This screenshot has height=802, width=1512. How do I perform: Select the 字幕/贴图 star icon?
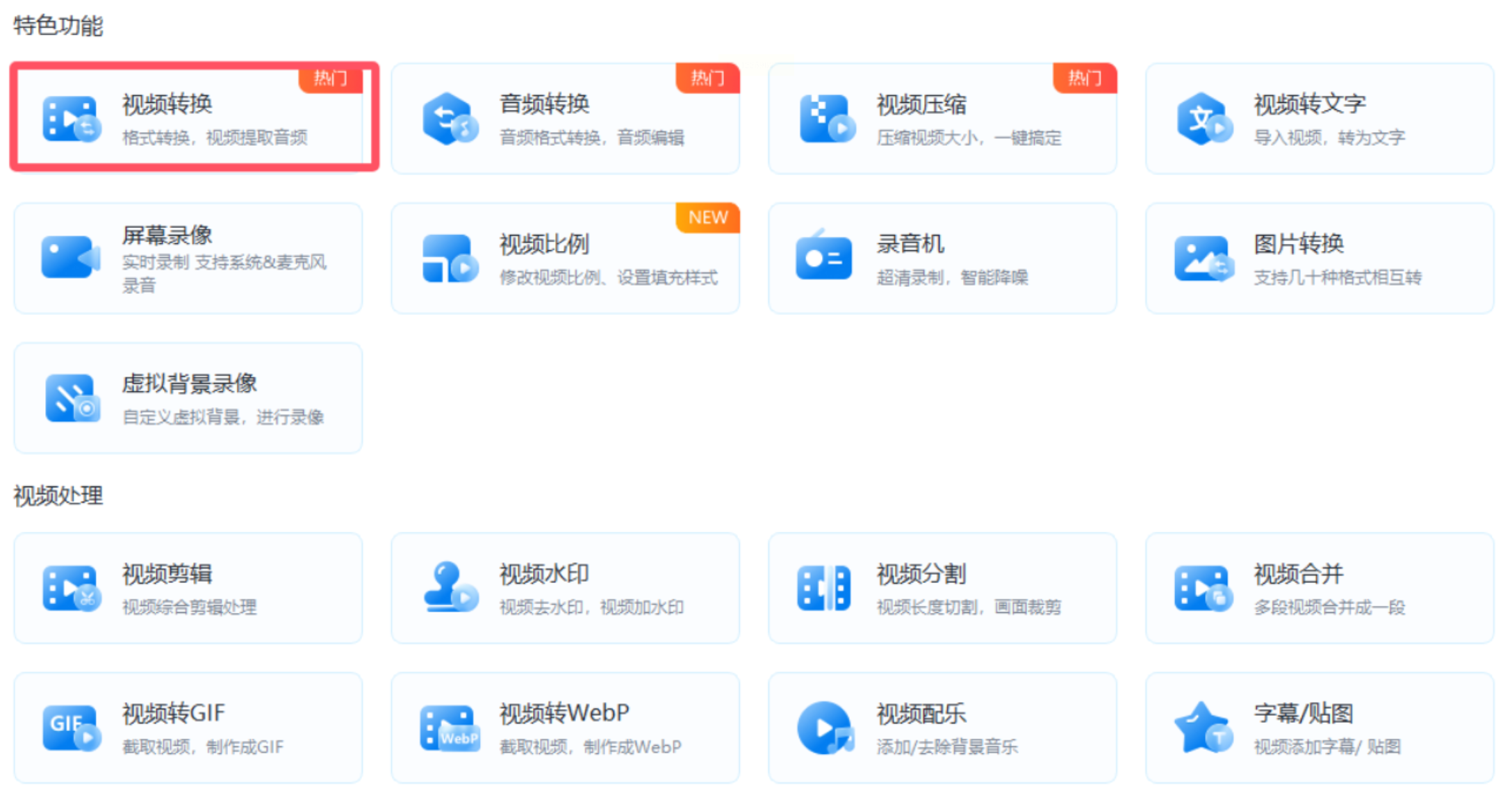[x=1202, y=728]
